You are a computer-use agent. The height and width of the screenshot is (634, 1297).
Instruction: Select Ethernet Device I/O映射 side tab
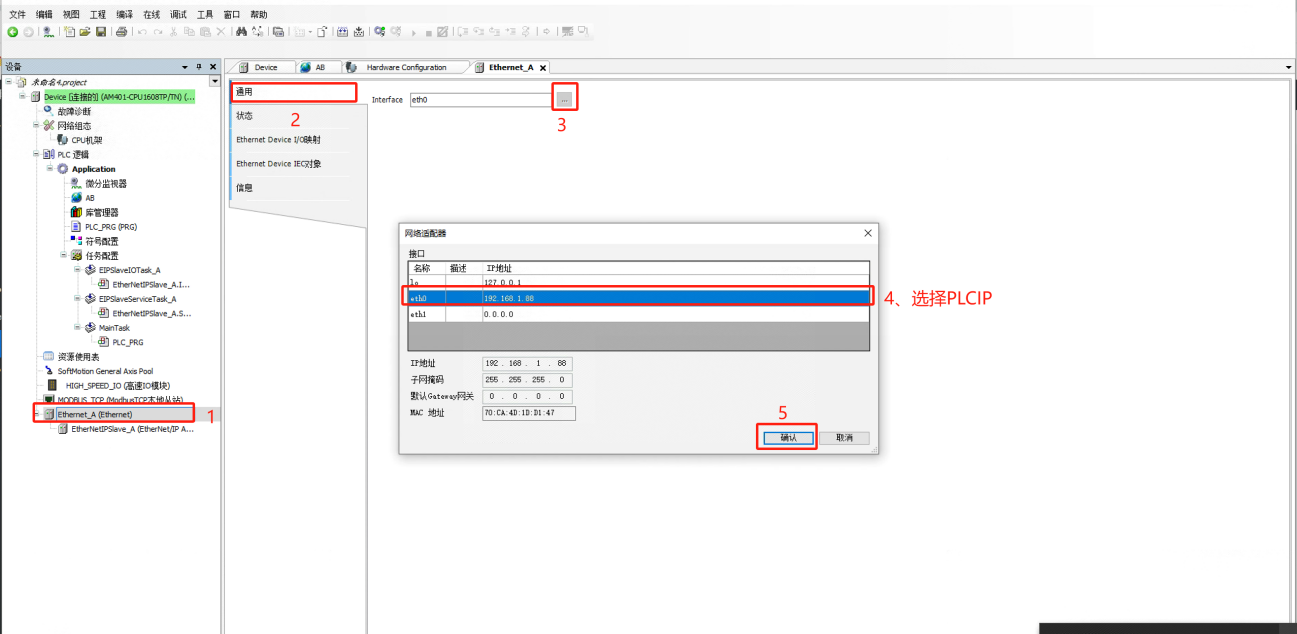tap(278, 140)
